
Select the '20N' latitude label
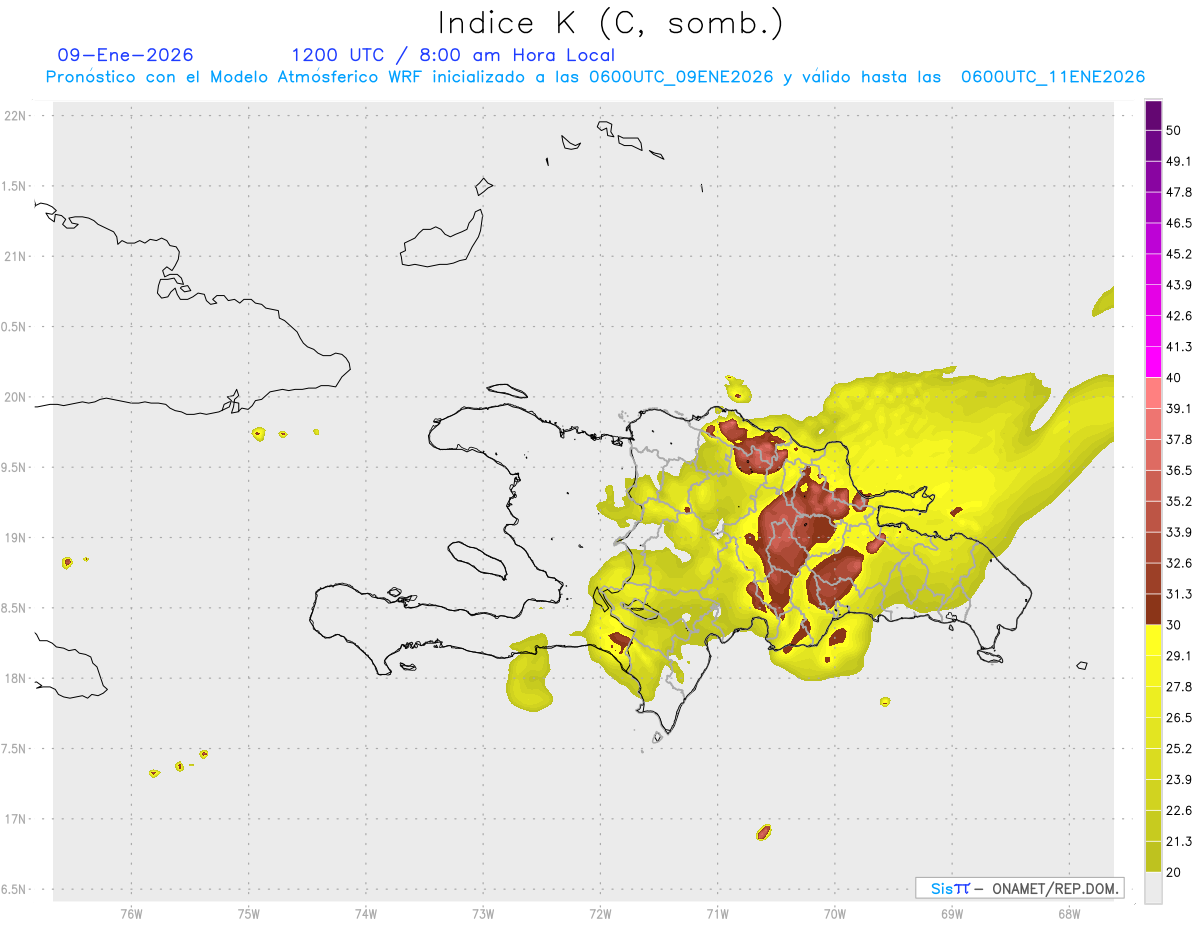[15, 397]
